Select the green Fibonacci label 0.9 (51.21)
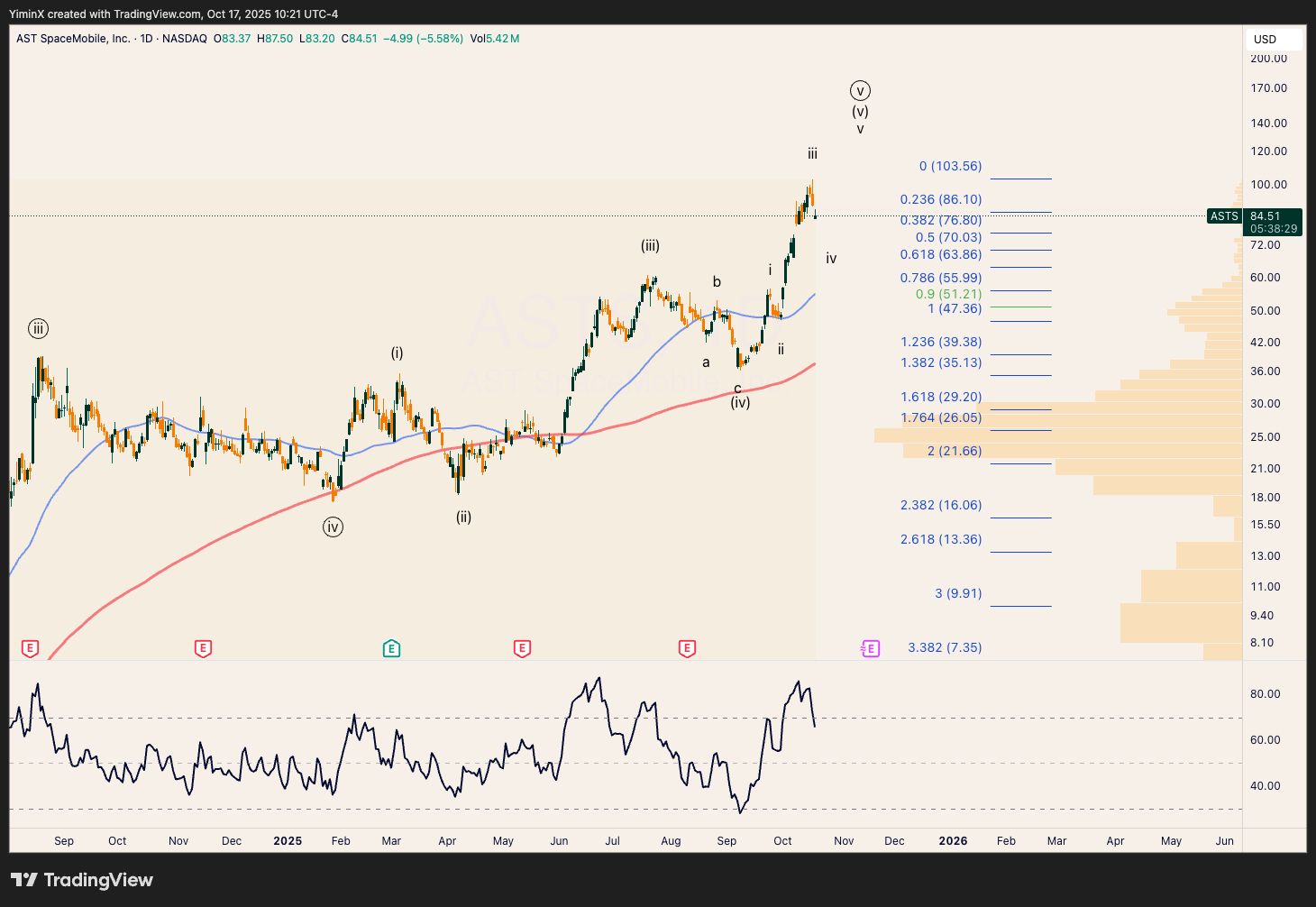The image size is (1316, 907). click(948, 294)
